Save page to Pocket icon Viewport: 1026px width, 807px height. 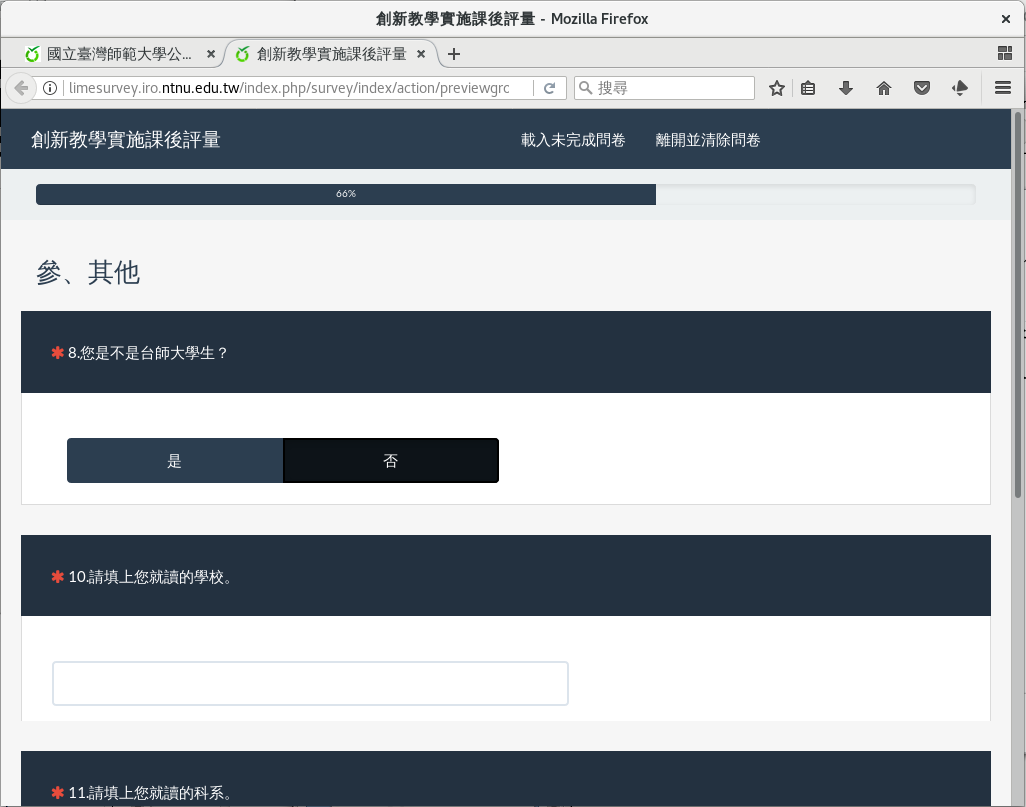coord(922,88)
